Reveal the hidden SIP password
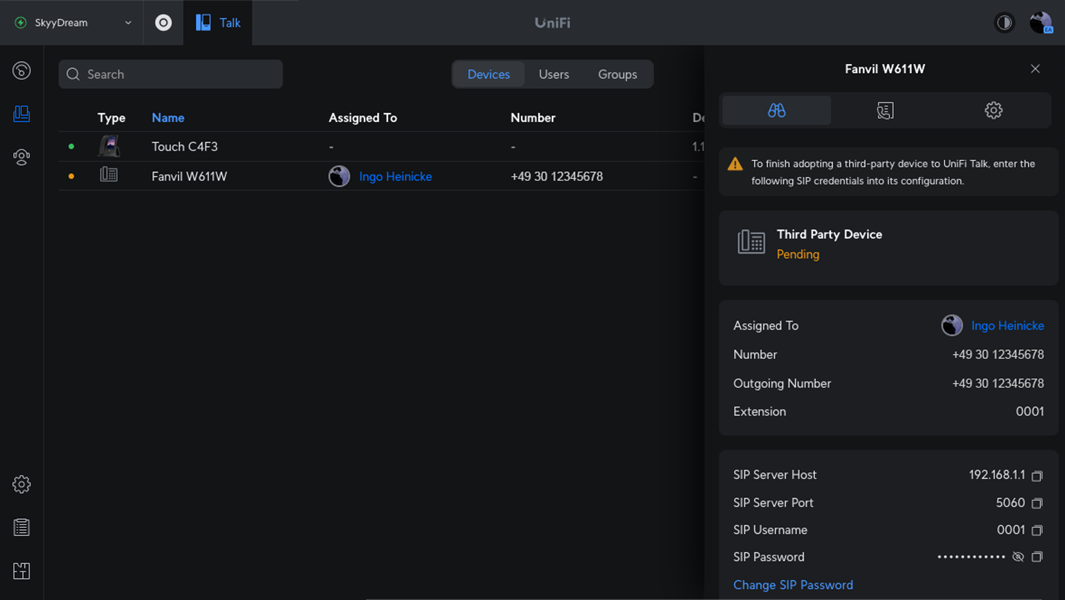1065x600 pixels. point(1018,557)
